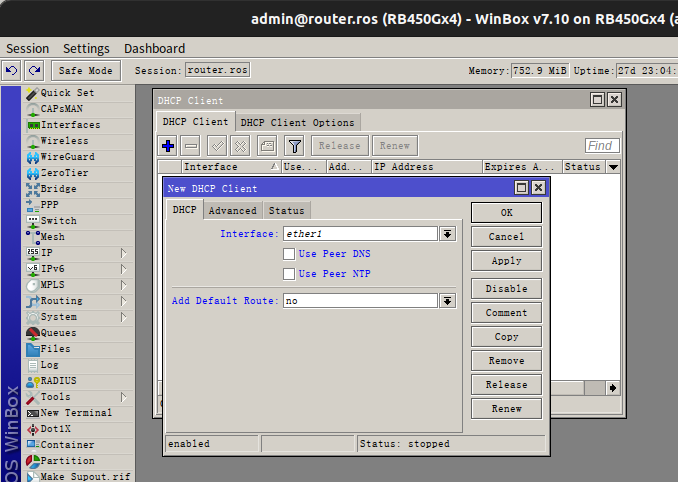Click the Add Default Route field

[360, 301]
